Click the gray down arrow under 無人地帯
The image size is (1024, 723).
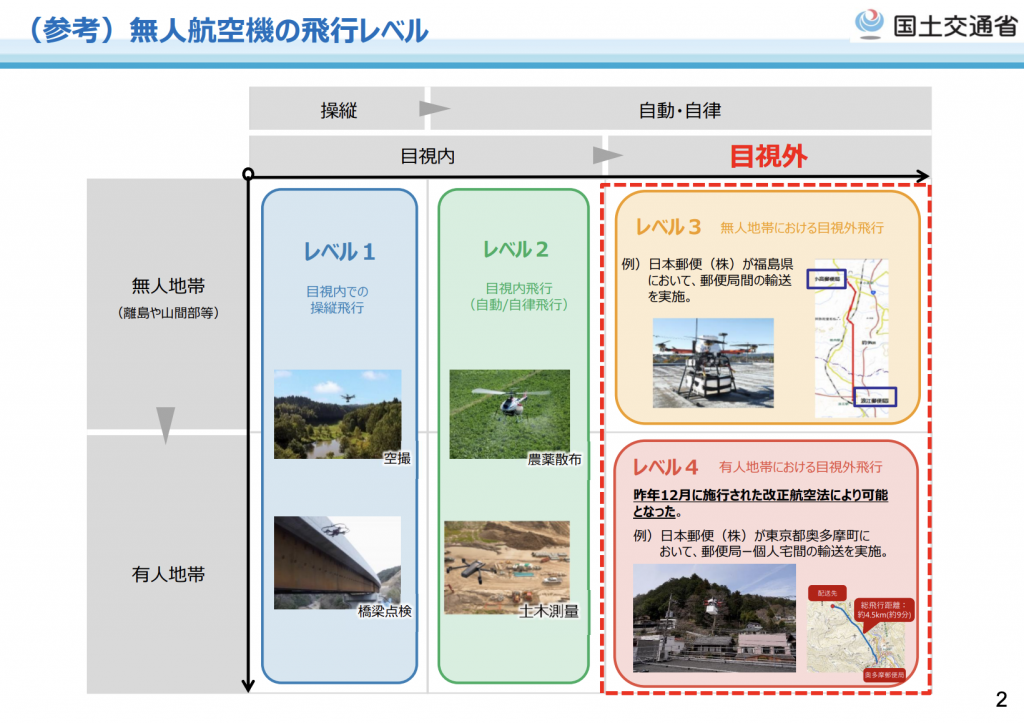166,424
